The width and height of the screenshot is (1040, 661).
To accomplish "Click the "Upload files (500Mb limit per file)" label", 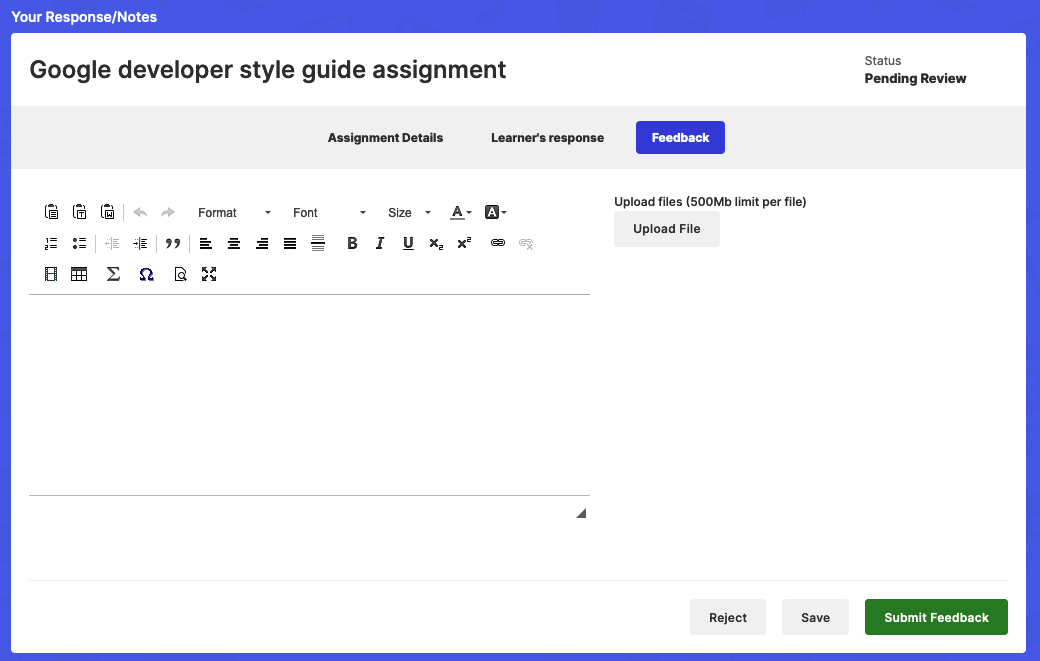I will pos(710,202).
